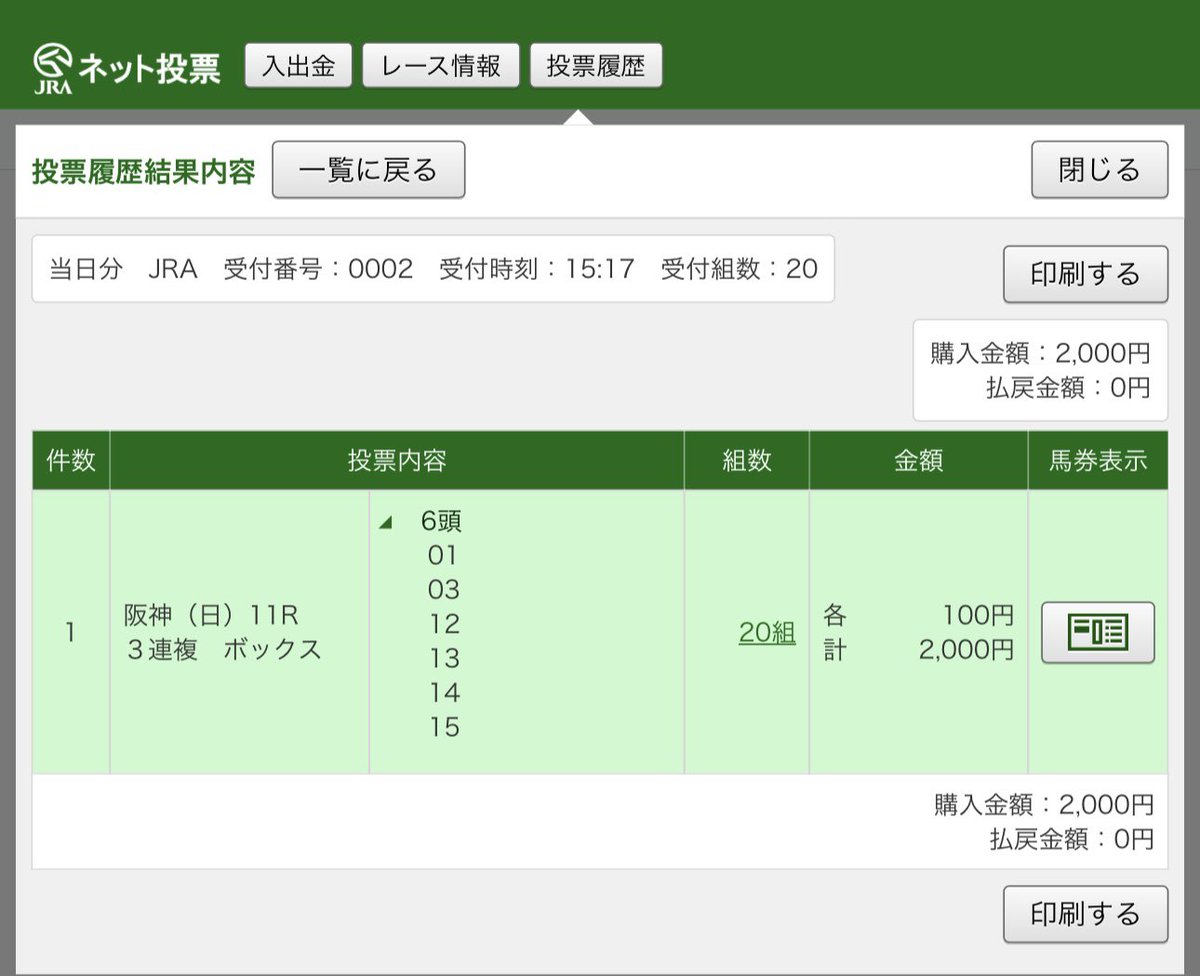This screenshot has height=976, width=1200.
Task: Select row number 1 cell
Action: pyautogui.click(x=71, y=632)
